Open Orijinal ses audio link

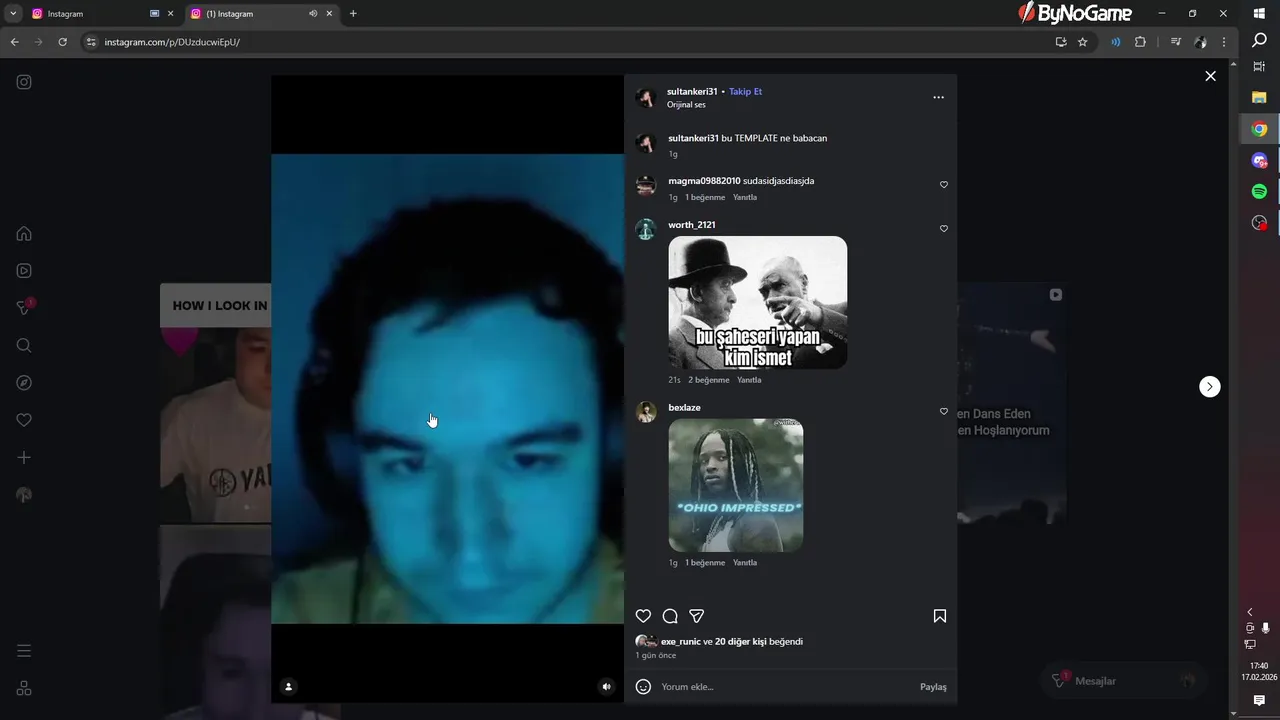pos(686,105)
